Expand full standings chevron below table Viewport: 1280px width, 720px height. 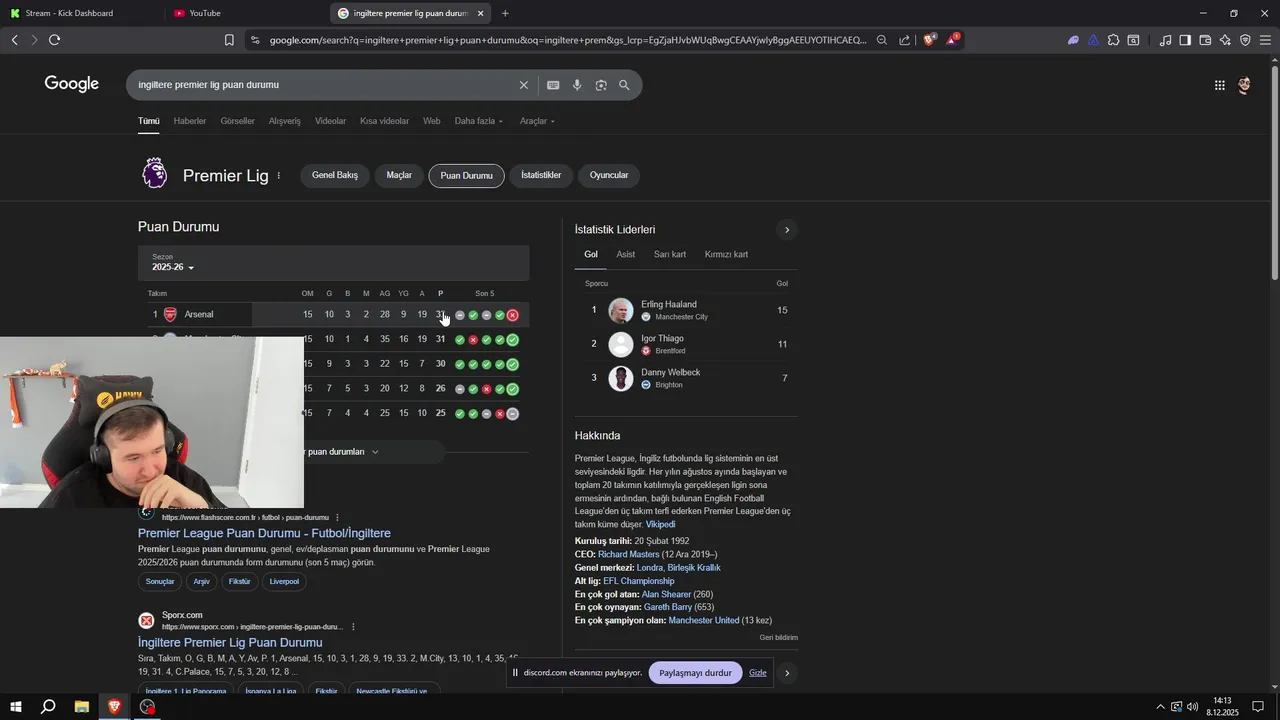pos(375,452)
